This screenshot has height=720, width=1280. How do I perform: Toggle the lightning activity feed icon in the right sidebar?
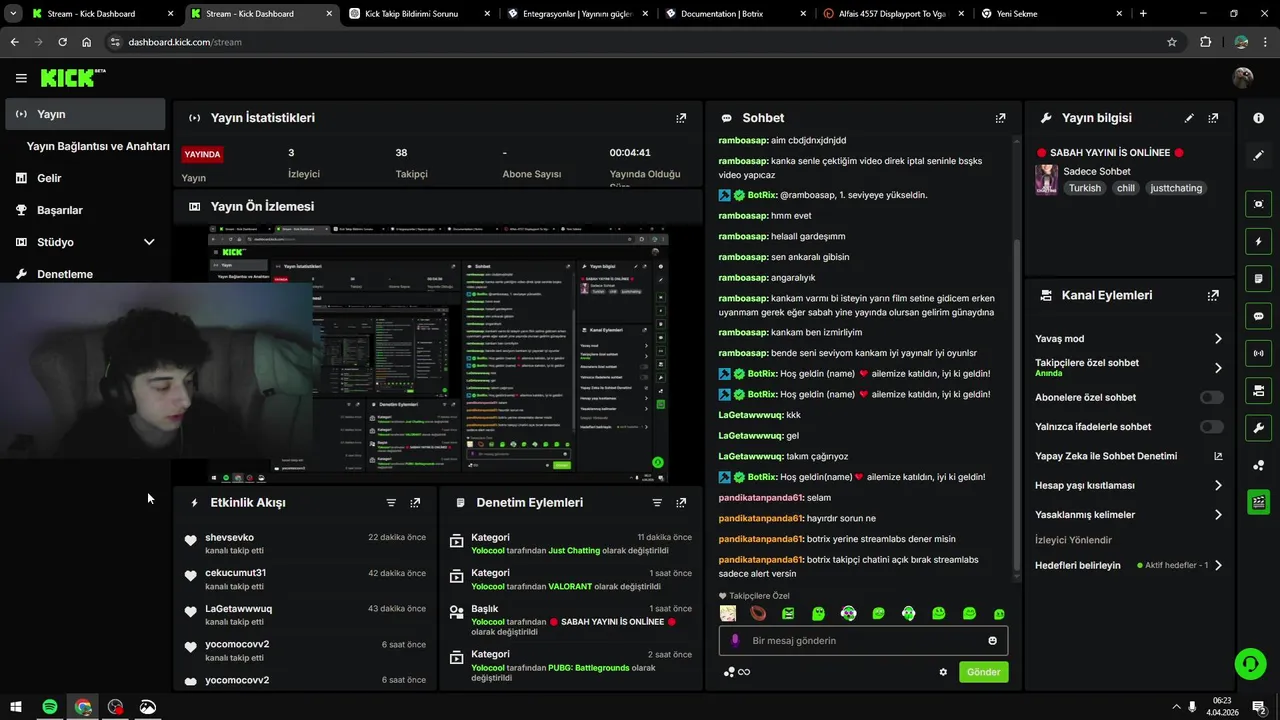click(x=1258, y=241)
